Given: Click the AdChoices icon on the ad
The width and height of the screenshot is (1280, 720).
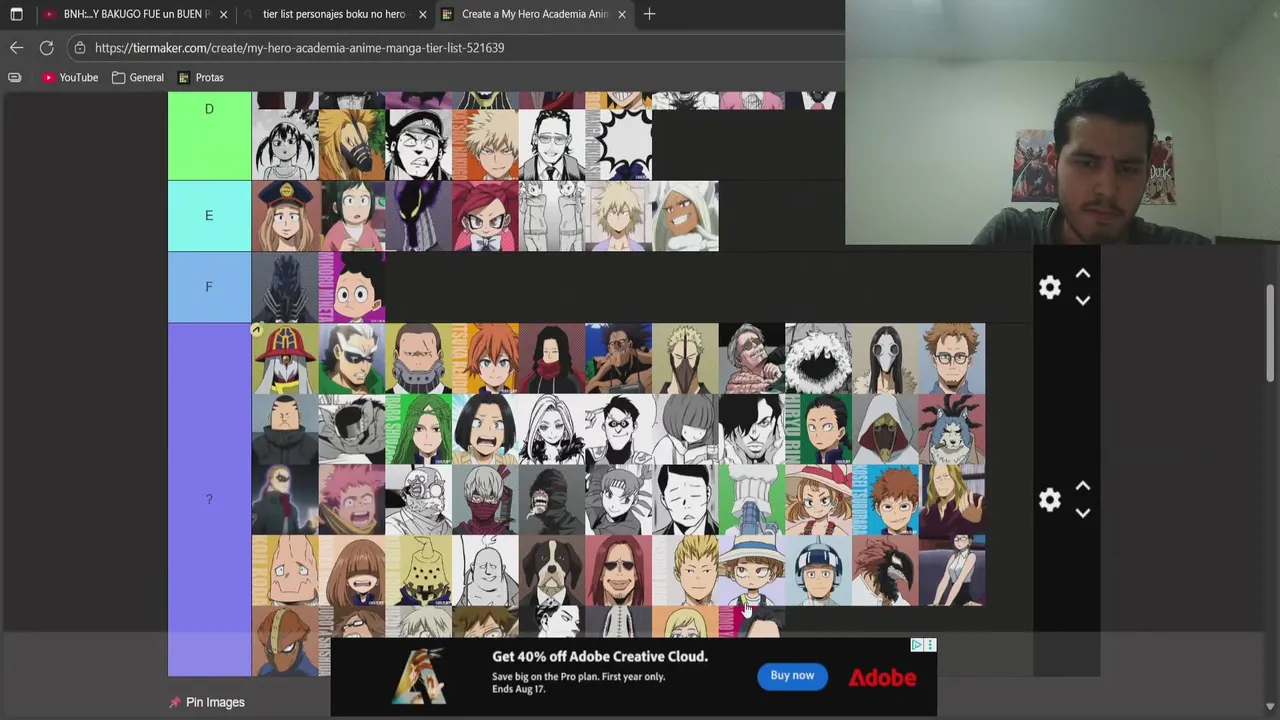Looking at the screenshot, I should (x=916, y=645).
